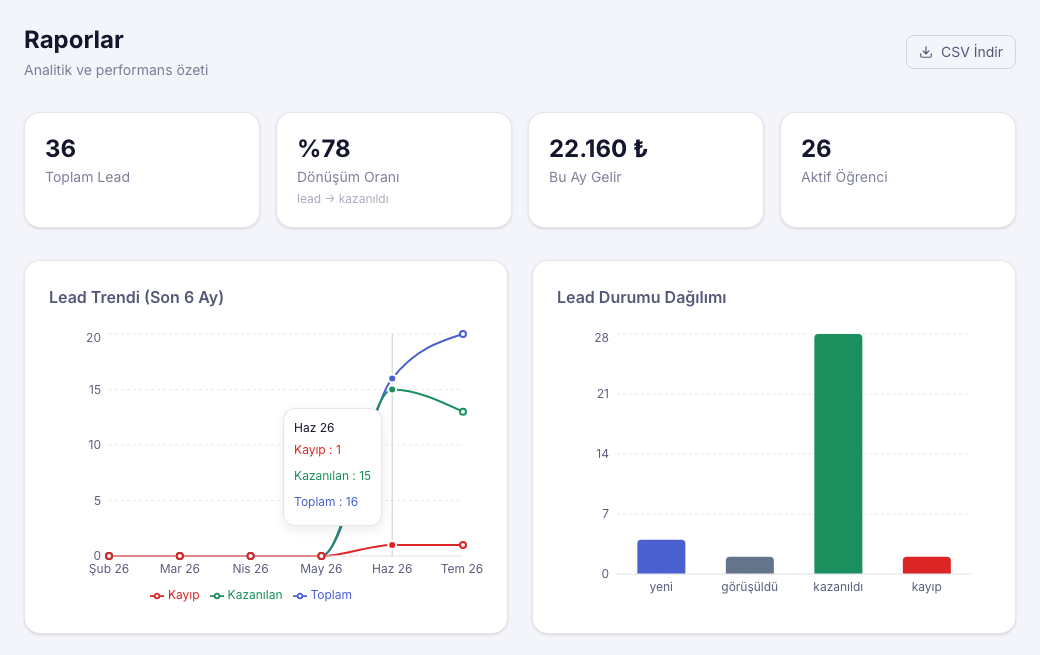Click "Kazanılan : 15" in the tooltip

click(332, 476)
